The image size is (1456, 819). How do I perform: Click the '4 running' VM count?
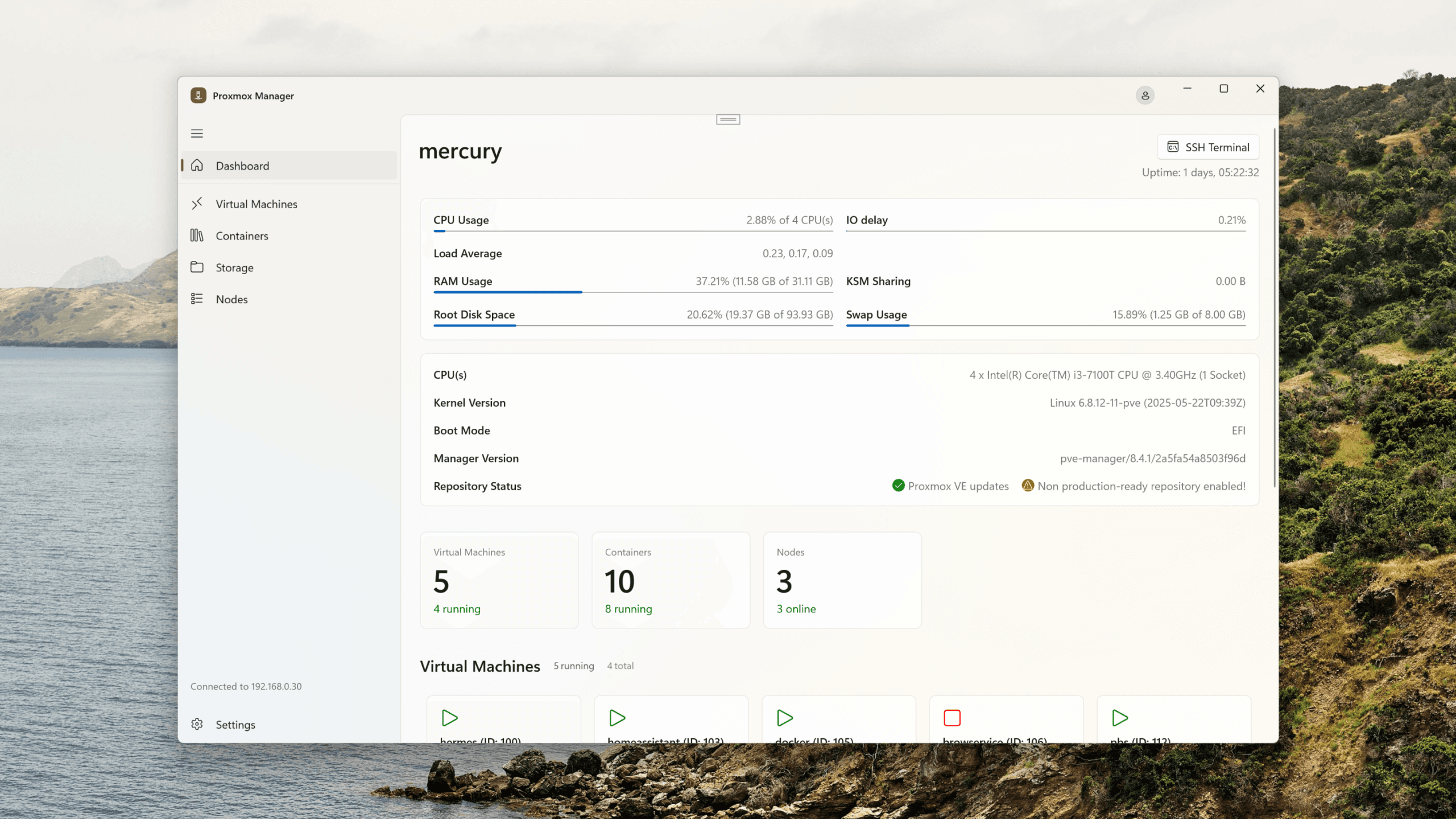(x=457, y=609)
